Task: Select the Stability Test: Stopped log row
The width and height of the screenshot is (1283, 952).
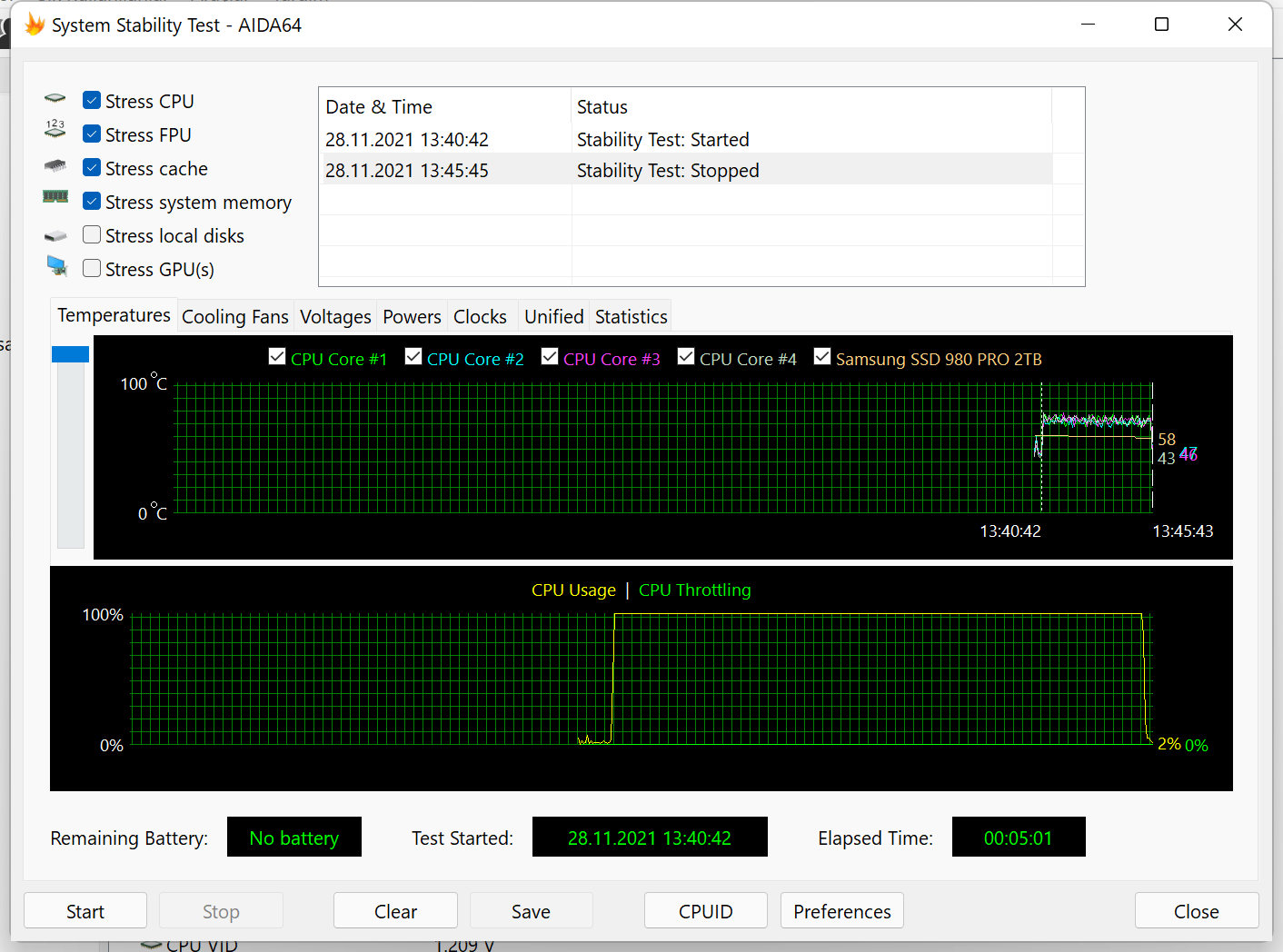Action: (688, 171)
